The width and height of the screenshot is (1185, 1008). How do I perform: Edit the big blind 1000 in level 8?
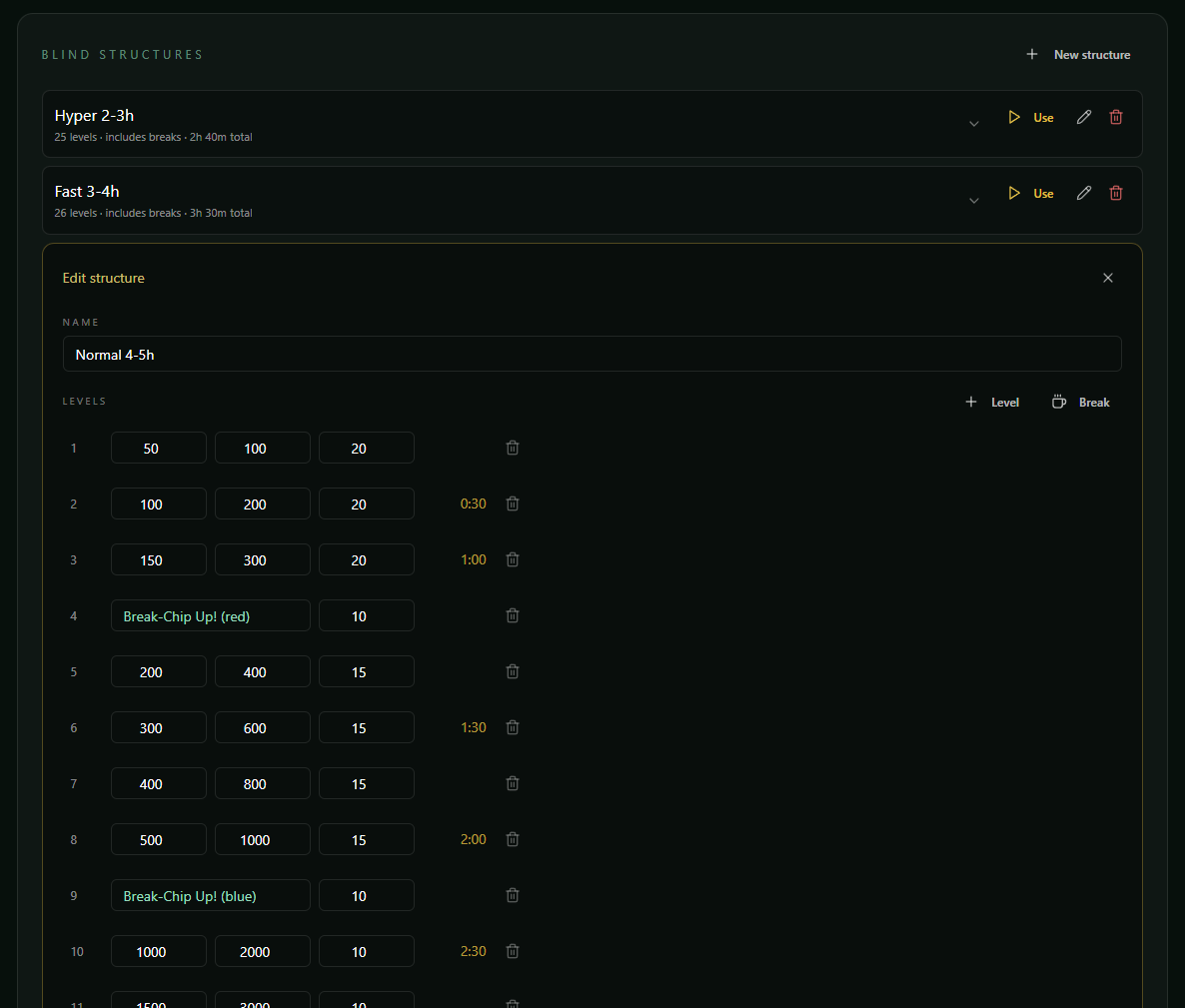262,839
